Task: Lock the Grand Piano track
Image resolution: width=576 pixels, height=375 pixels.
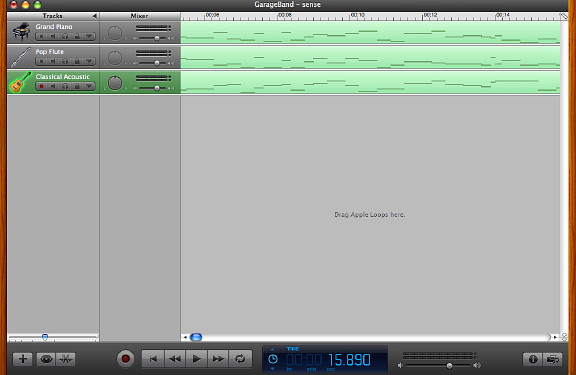Action: (x=77, y=36)
